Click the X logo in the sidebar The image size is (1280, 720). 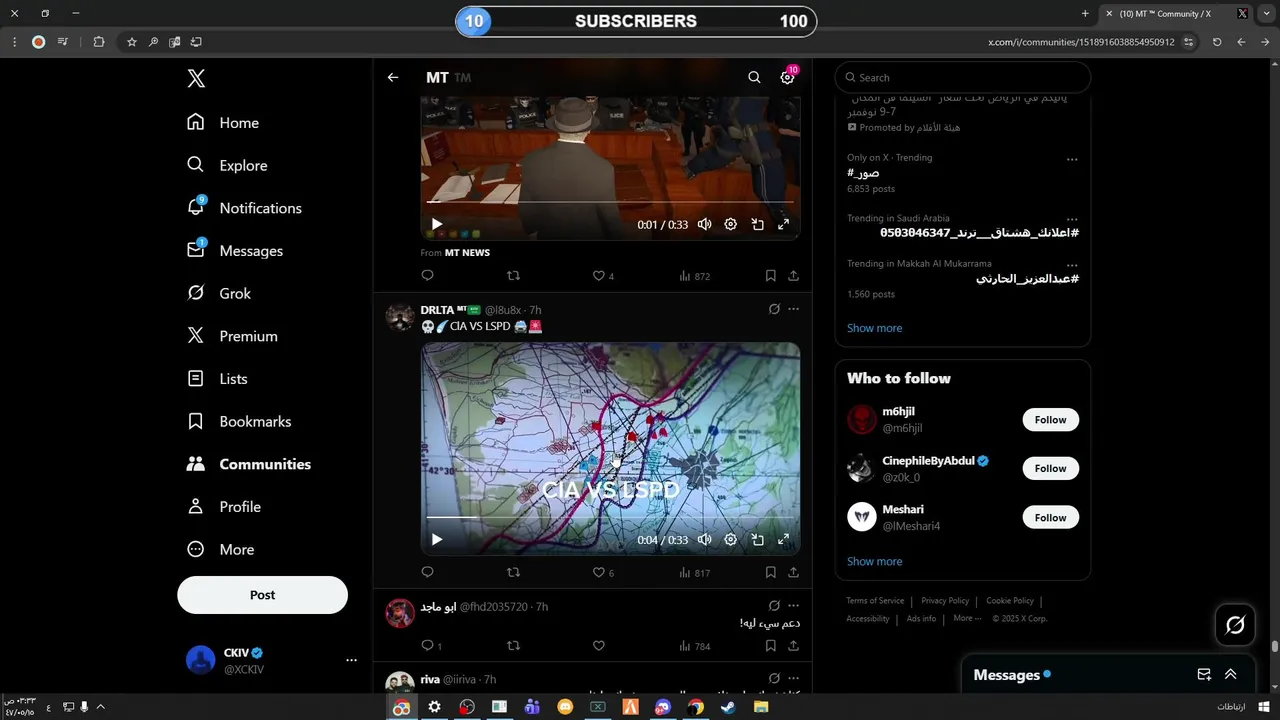click(x=196, y=79)
